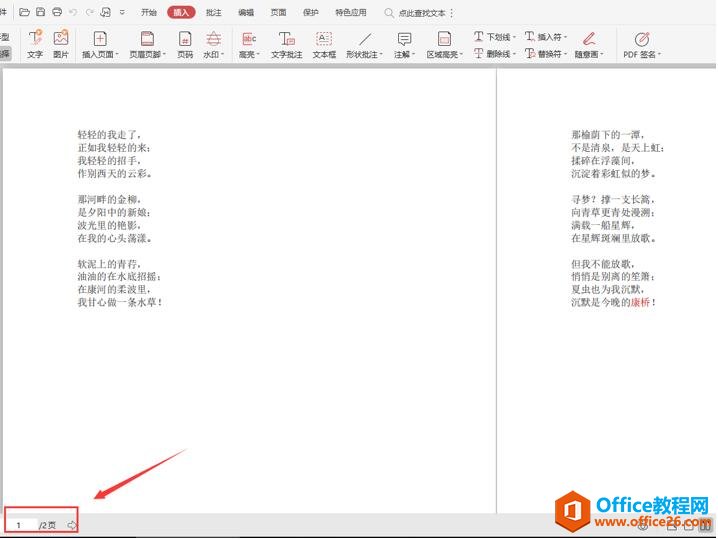The height and width of the screenshot is (539, 718).
Task: Switch to the 页面 tab
Action: coord(278,12)
